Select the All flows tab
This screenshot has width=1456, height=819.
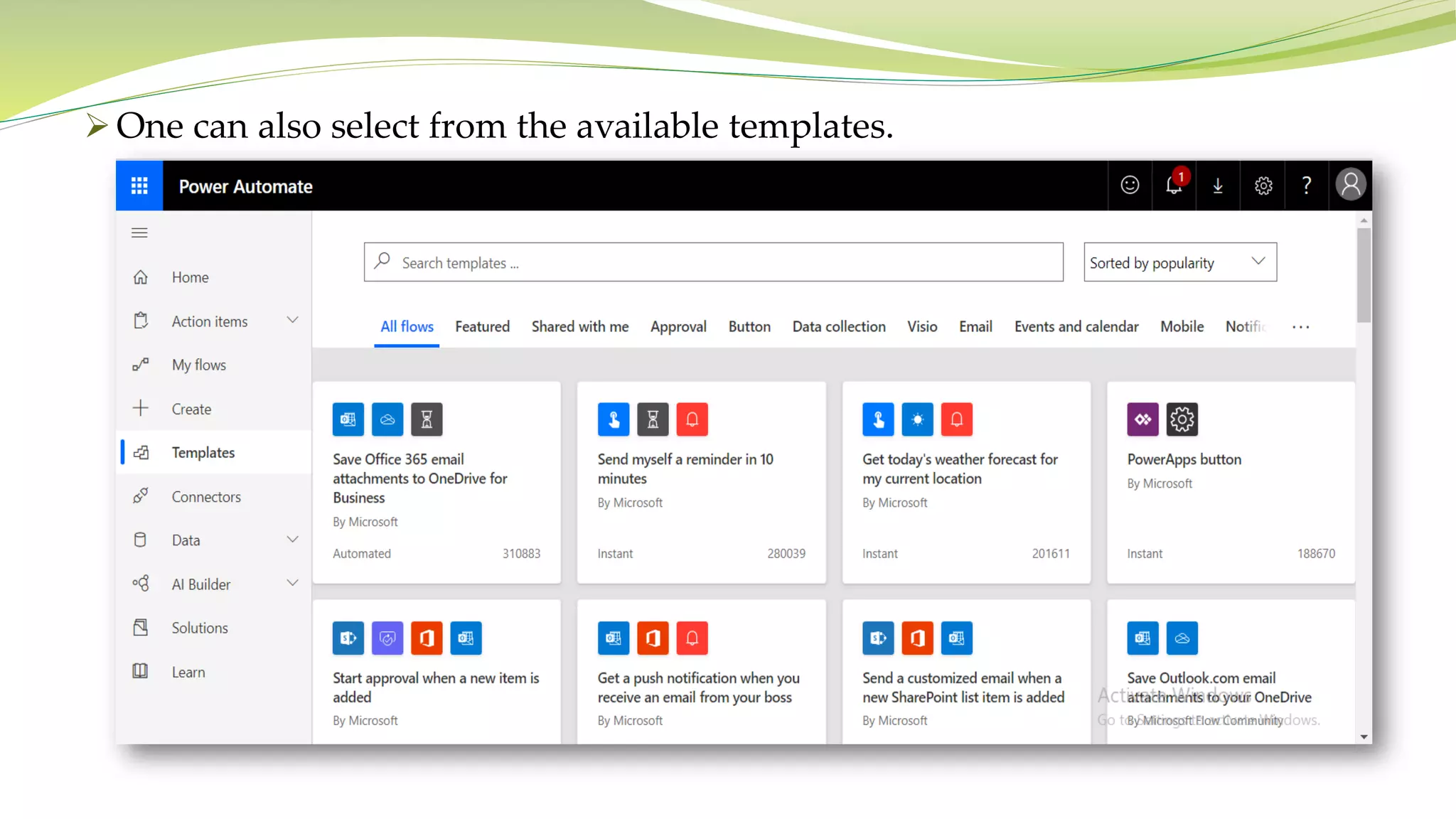(407, 327)
